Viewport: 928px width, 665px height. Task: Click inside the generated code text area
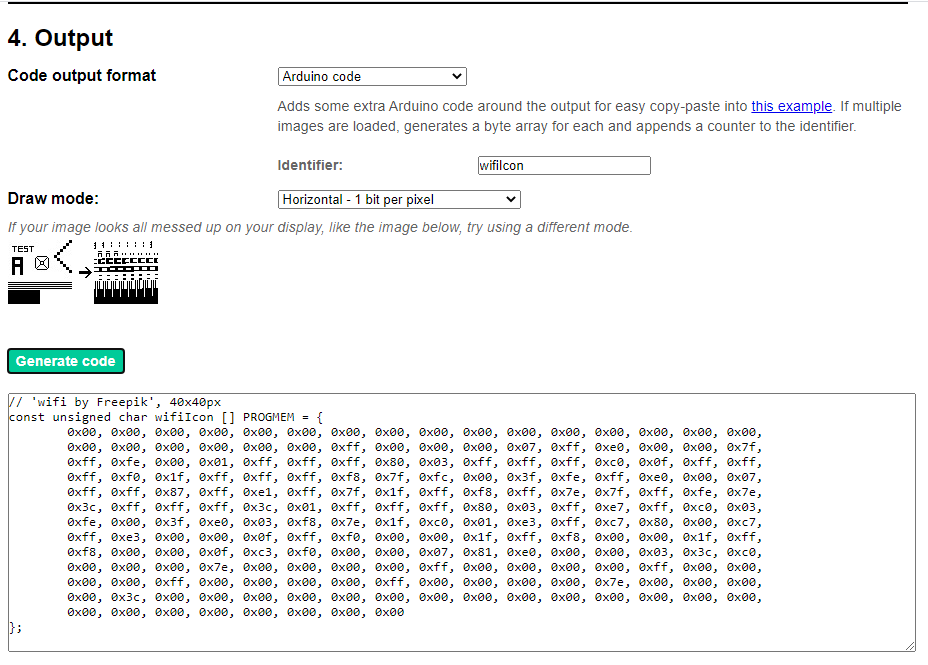[462, 522]
